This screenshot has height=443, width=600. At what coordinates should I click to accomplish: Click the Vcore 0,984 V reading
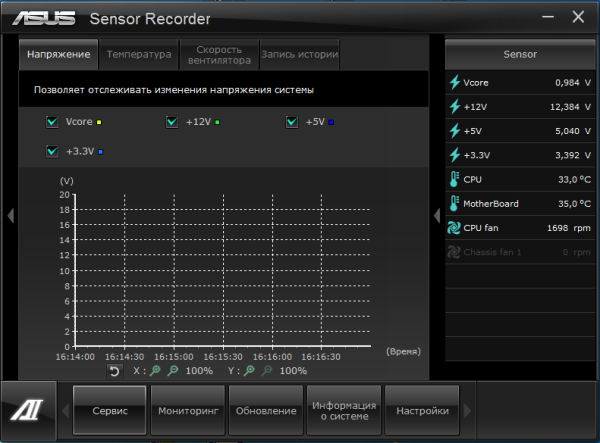[x=572, y=83]
